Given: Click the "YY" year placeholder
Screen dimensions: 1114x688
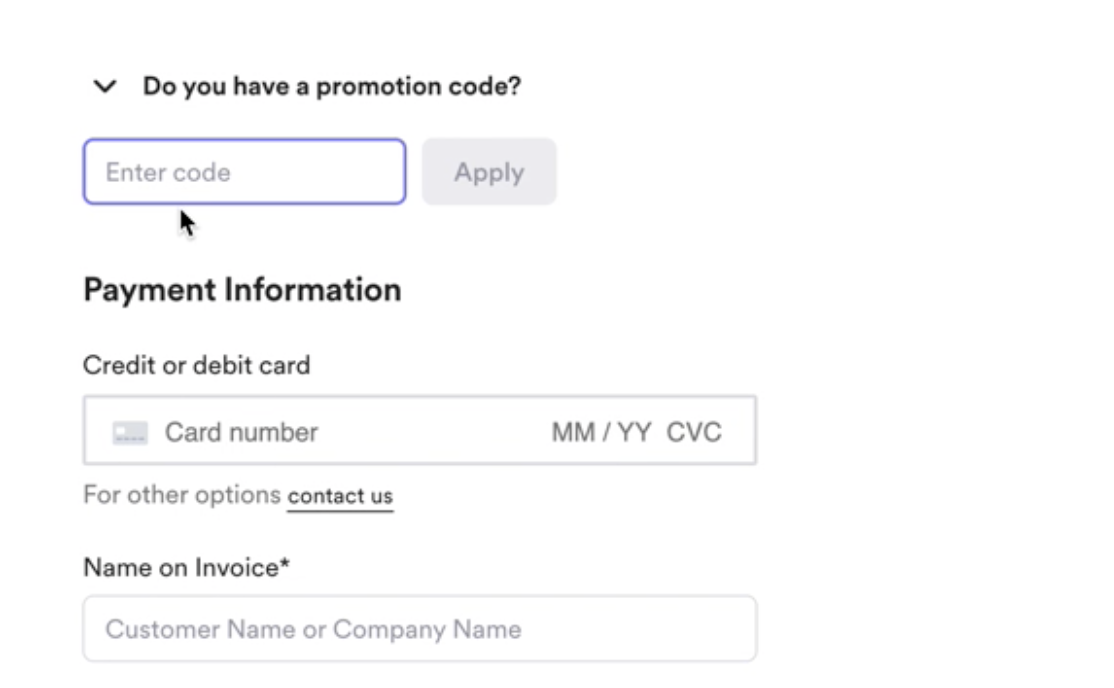Looking at the screenshot, I should pos(634,432).
